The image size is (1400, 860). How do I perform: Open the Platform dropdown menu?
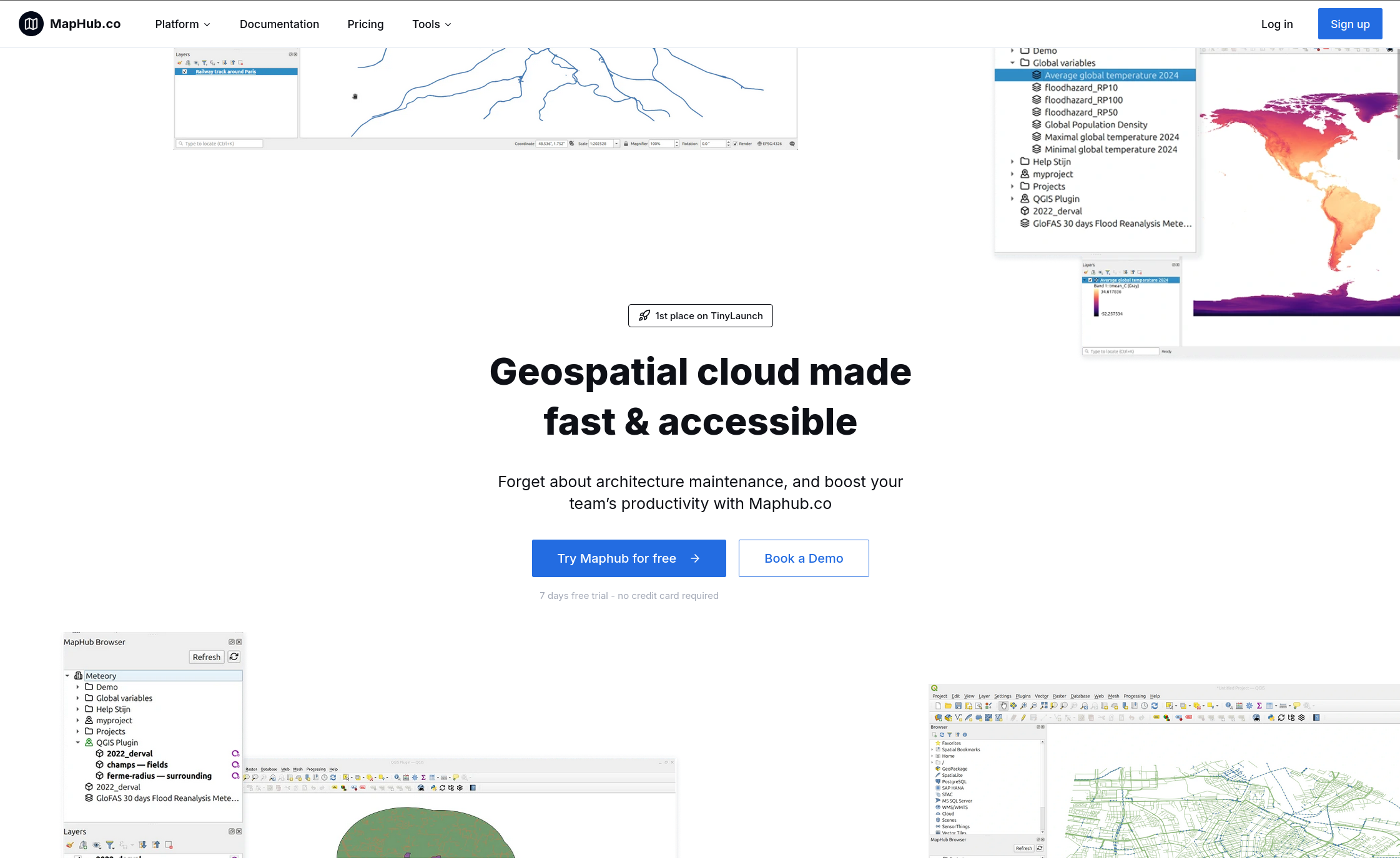pos(182,24)
